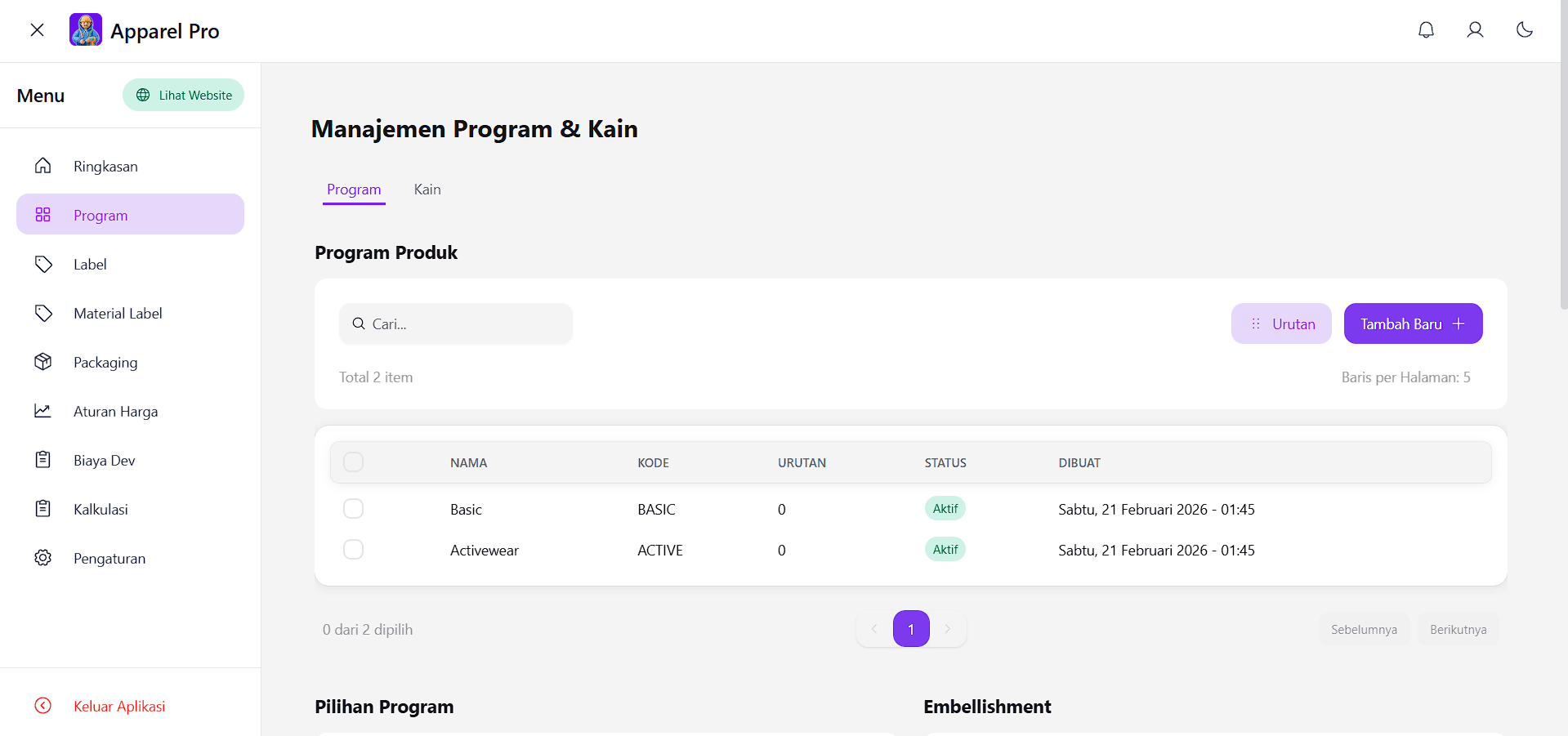Click the Pengaturan gear icon
The image size is (1568, 736).
coord(43,558)
